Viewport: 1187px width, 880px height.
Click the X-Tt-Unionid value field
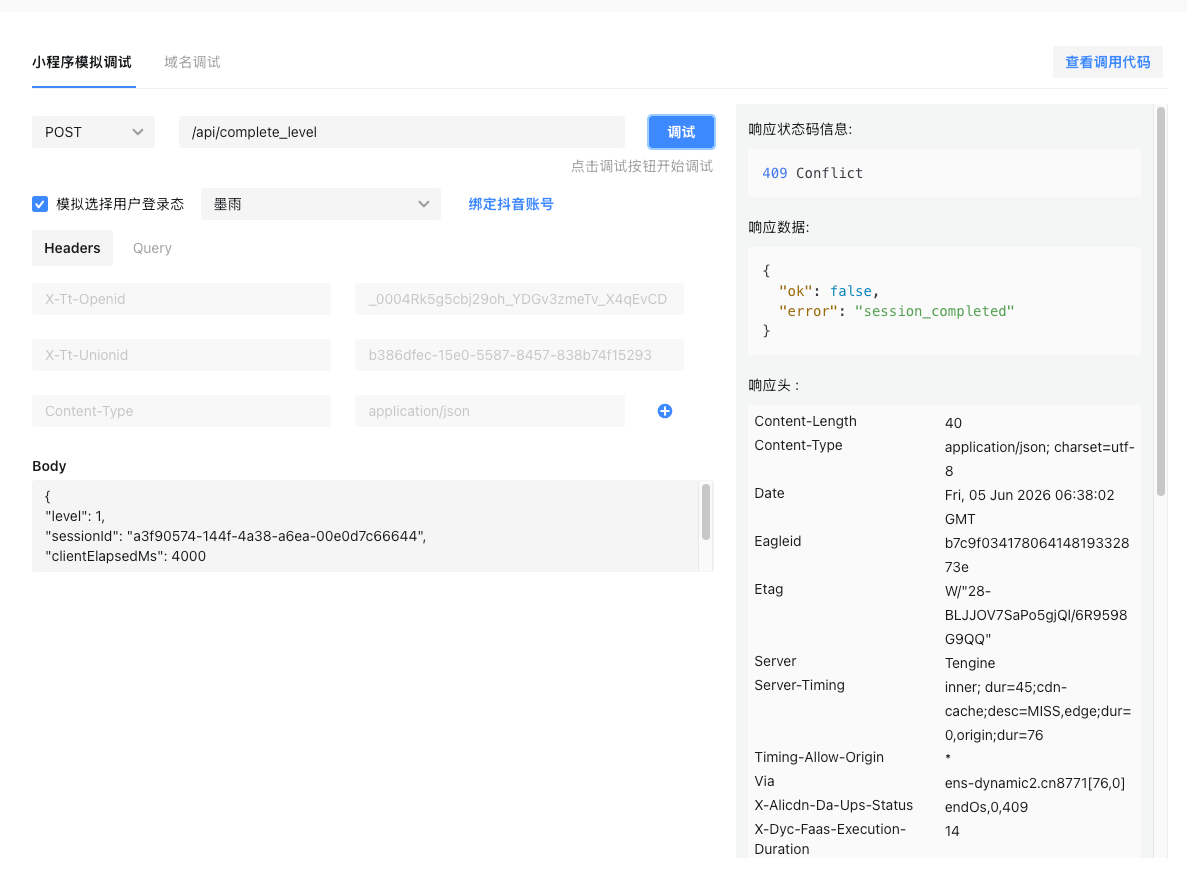coord(519,355)
